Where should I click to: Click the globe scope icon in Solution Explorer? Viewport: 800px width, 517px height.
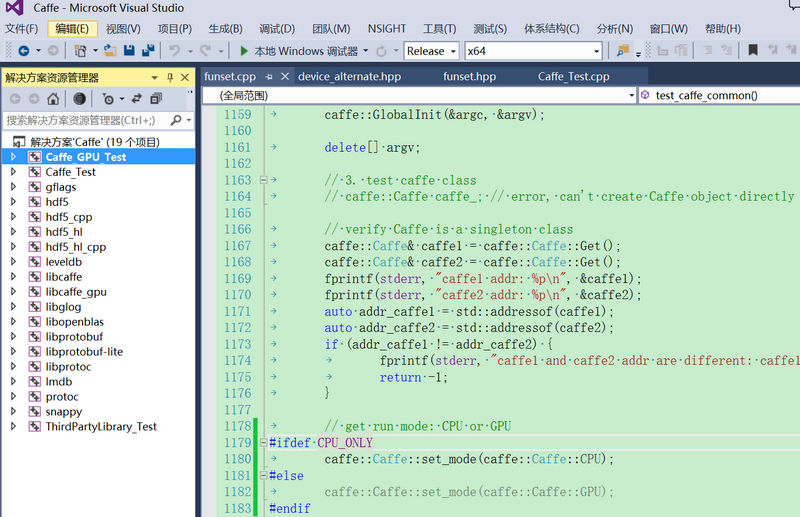79,99
